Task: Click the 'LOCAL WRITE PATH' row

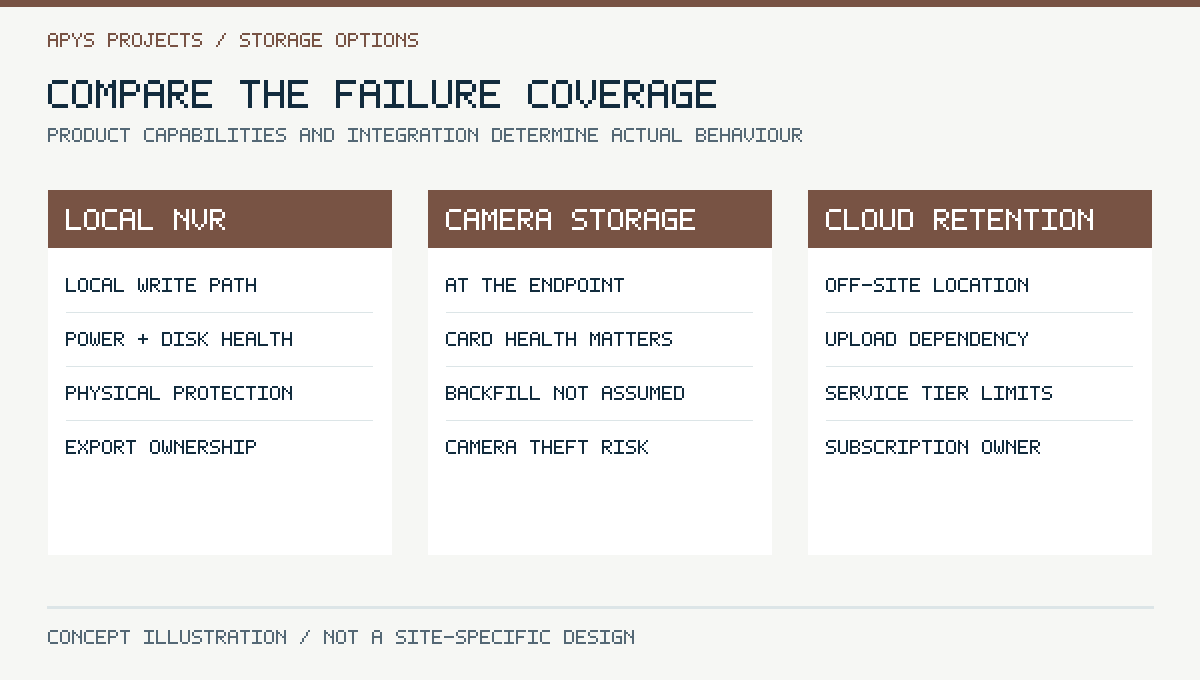Action: point(219,285)
